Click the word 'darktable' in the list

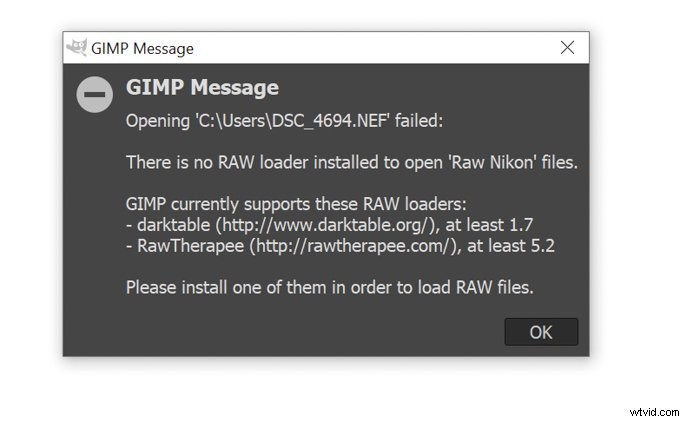170,225
